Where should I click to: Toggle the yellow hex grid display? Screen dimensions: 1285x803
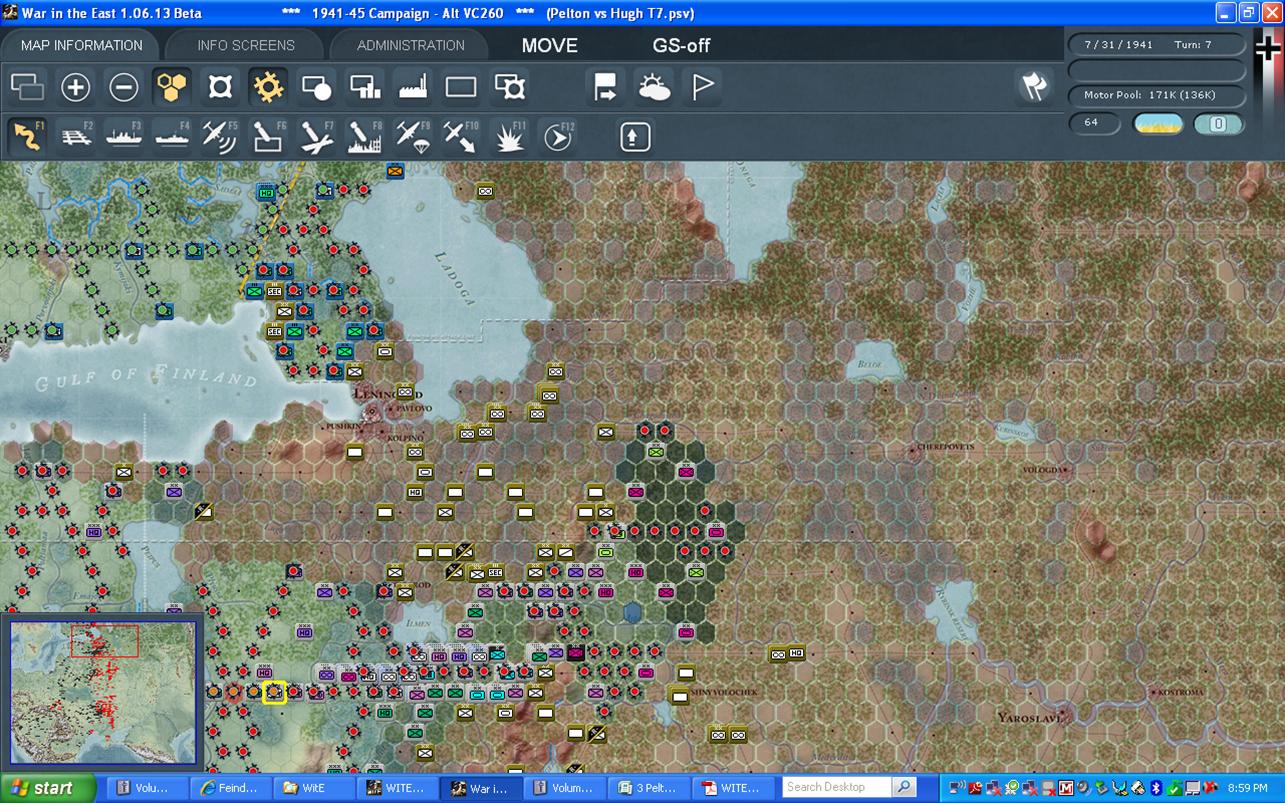click(171, 88)
